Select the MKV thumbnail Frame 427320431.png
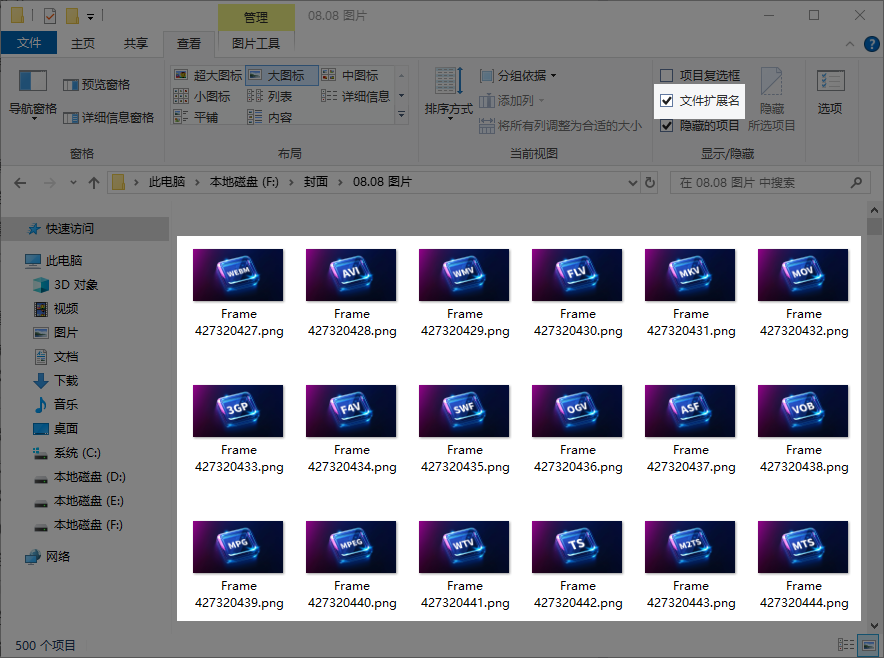The image size is (884, 658). (x=691, y=293)
